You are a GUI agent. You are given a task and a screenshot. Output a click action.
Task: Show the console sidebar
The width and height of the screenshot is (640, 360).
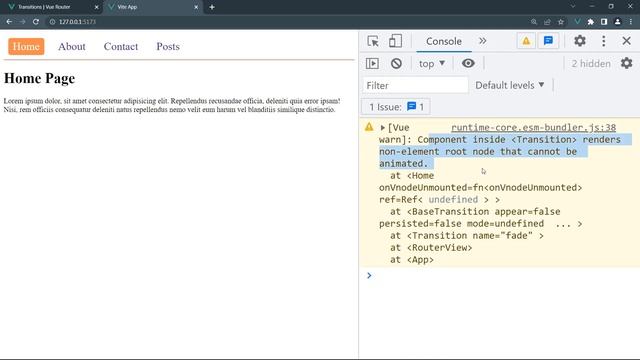(x=372, y=63)
